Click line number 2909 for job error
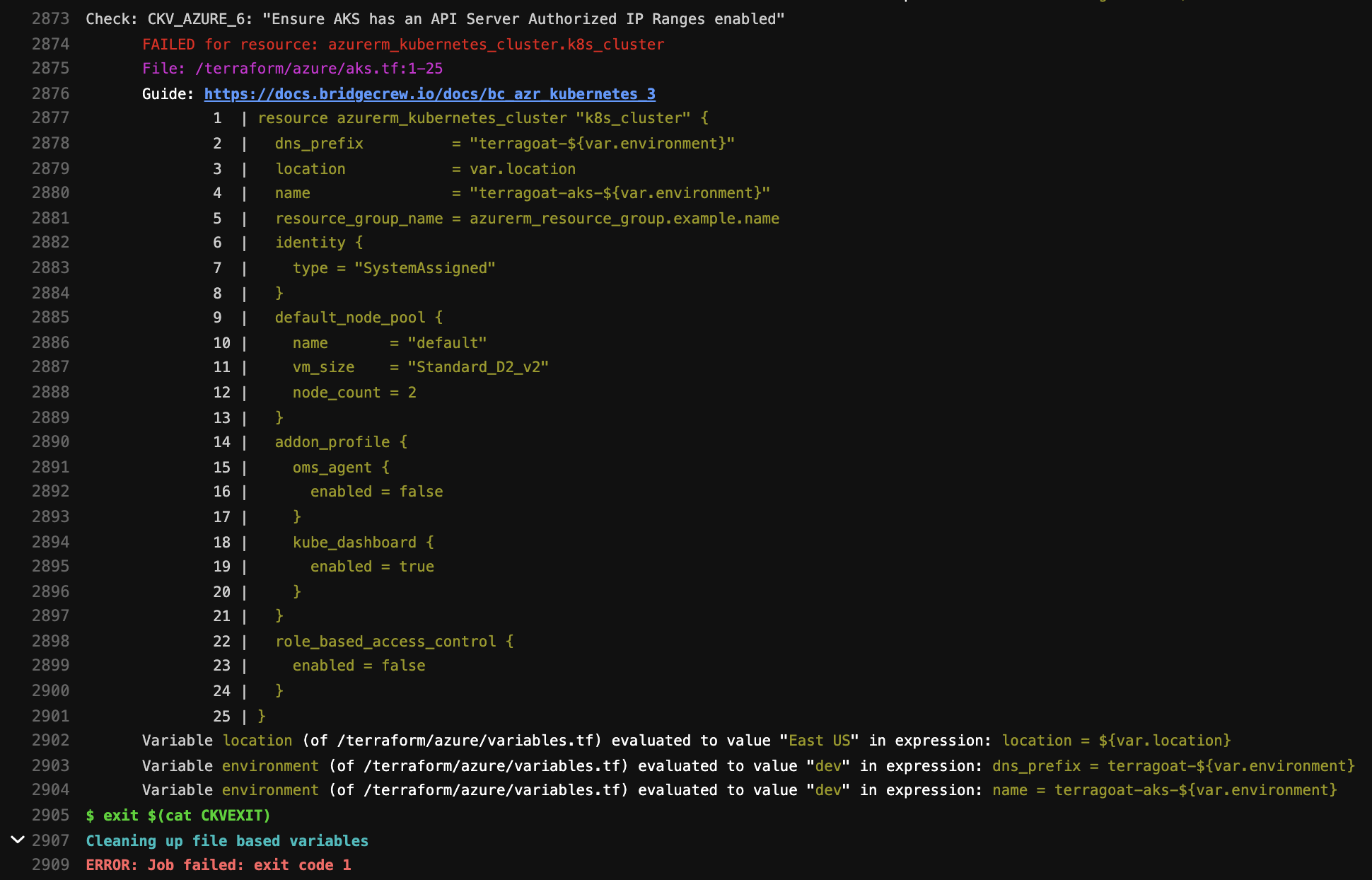This screenshot has width=1372, height=880. (x=50, y=864)
